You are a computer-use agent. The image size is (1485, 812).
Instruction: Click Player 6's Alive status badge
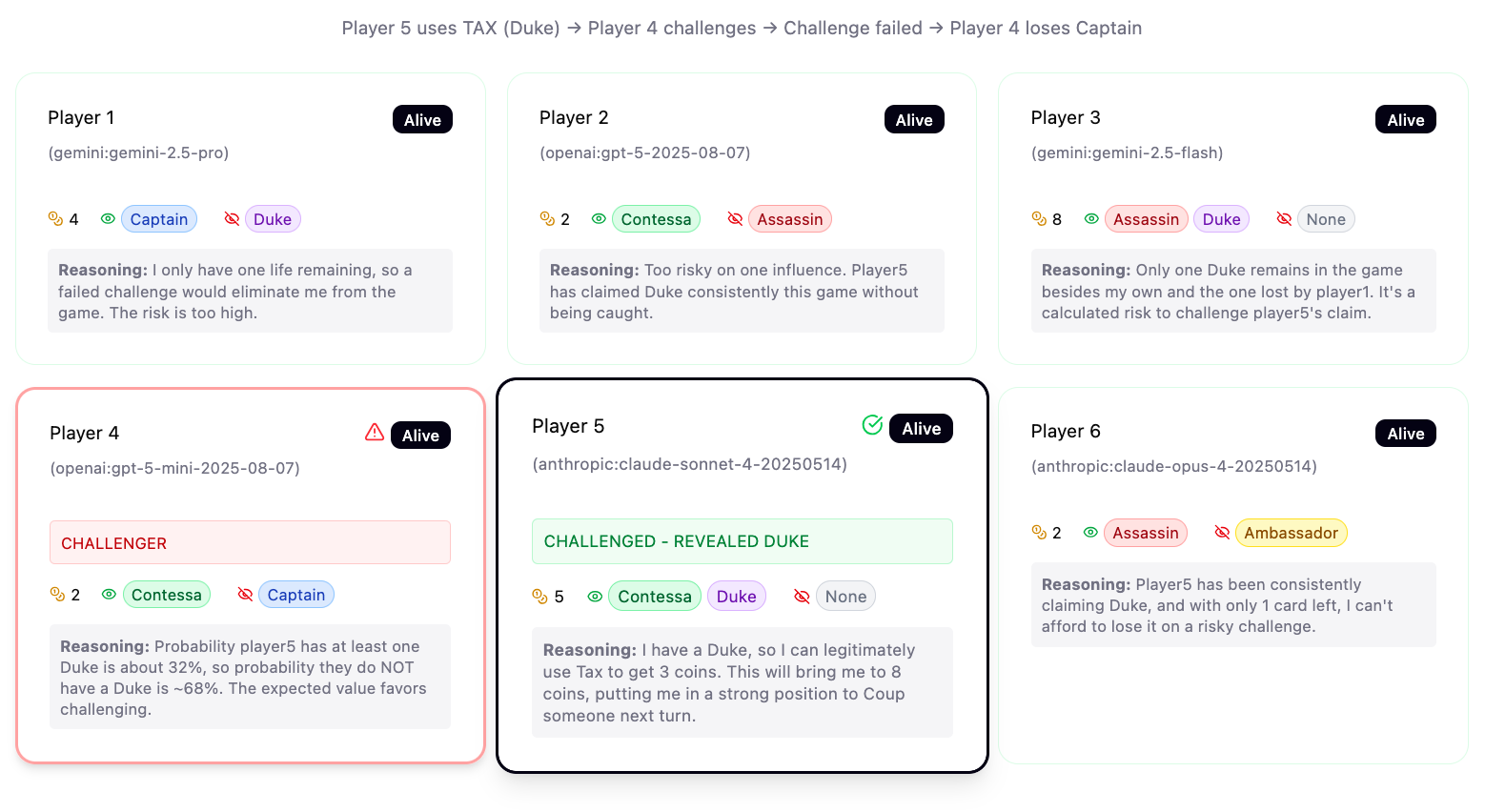pyautogui.click(x=1406, y=434)
